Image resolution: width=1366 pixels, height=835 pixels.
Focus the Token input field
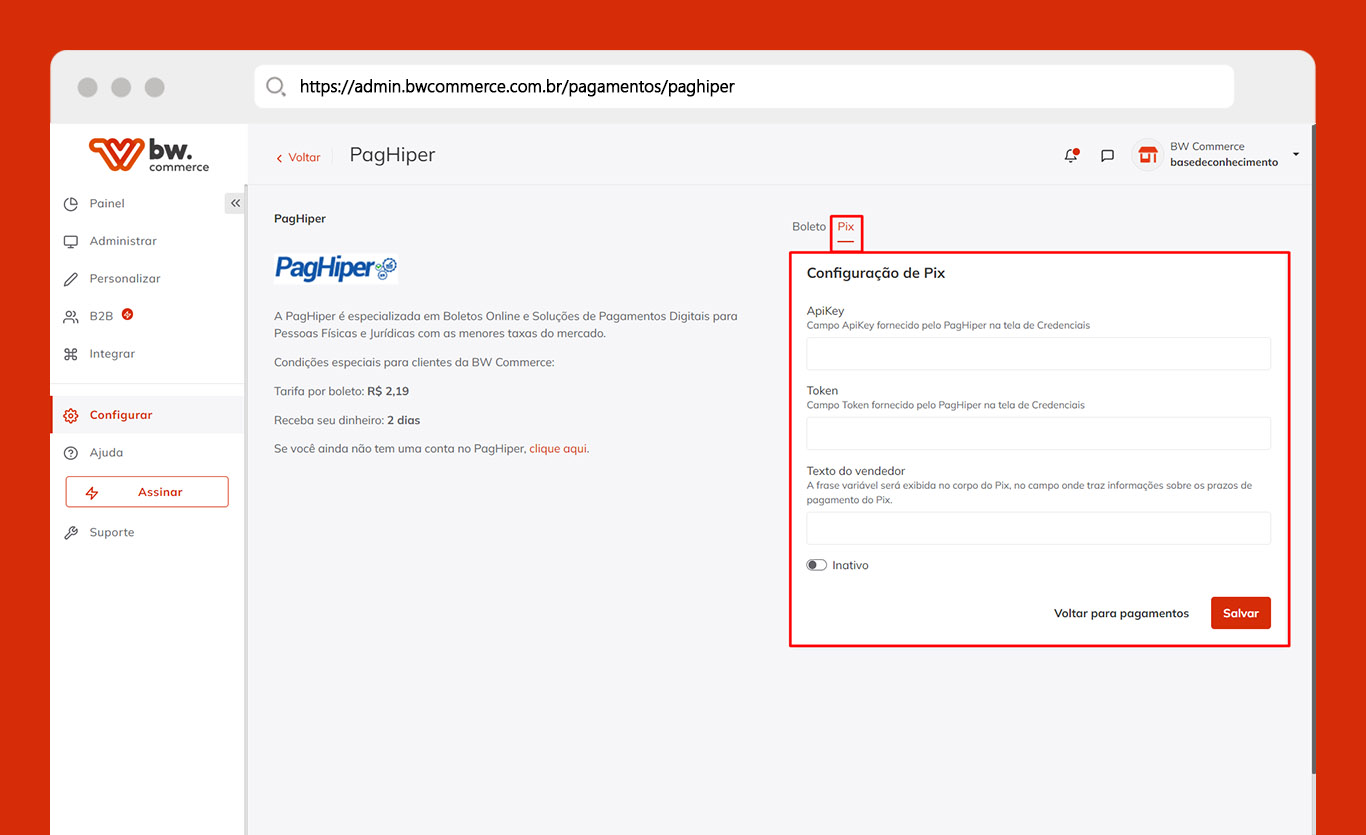point(1038,433)
